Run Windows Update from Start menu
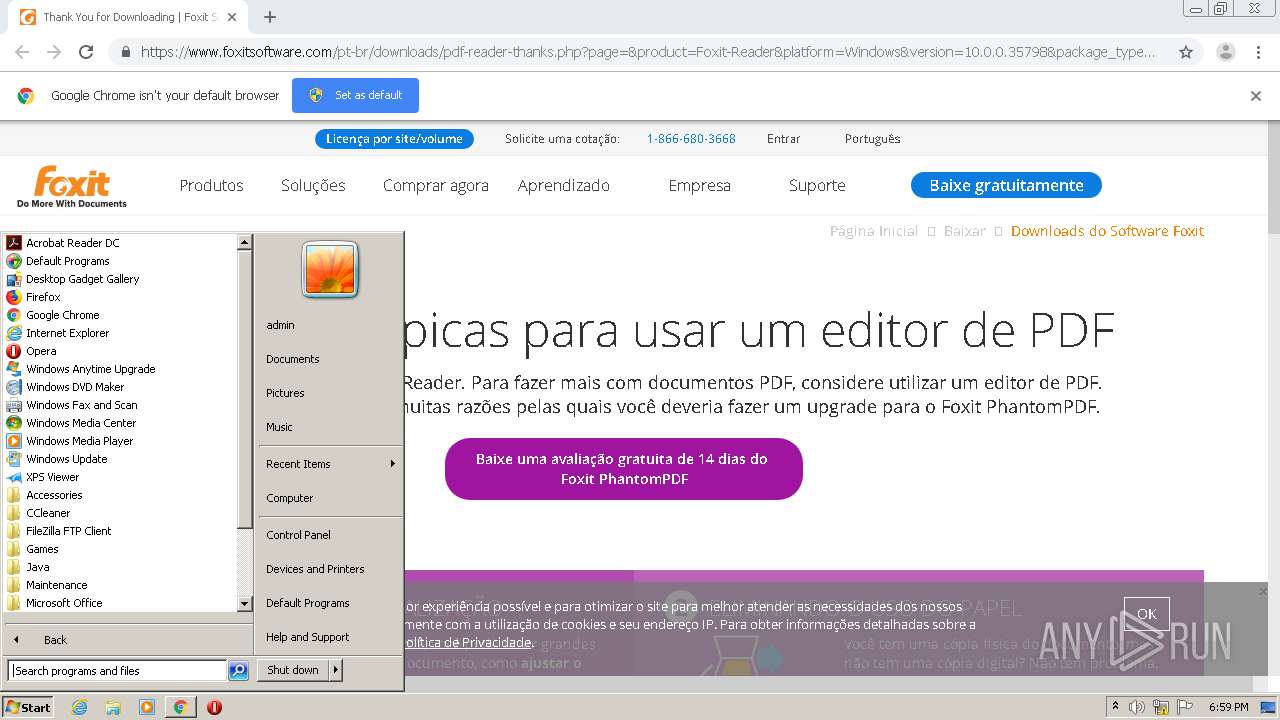This screenshot has width=1280, height=720. pos(66,459)
